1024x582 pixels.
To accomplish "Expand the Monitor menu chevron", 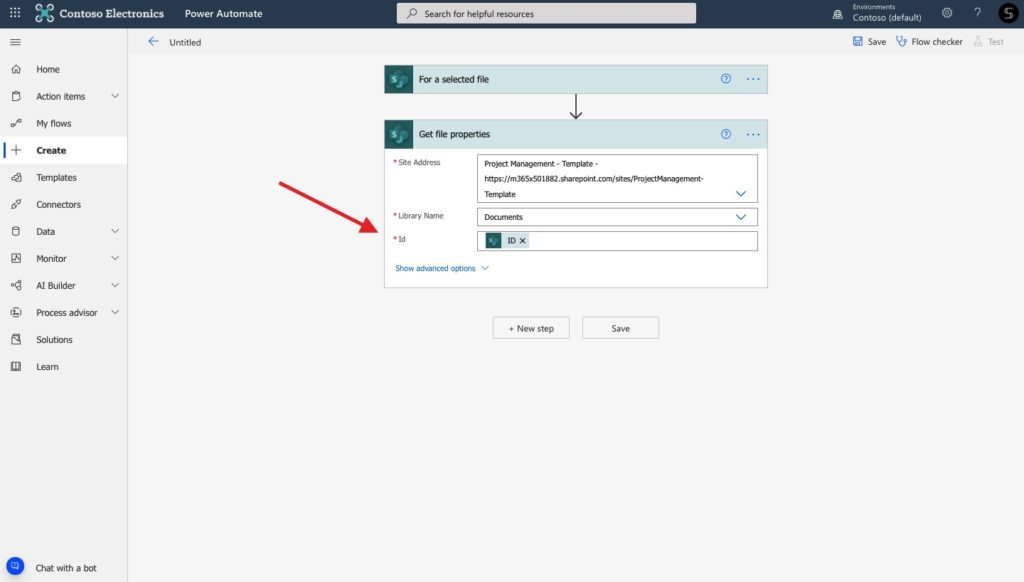I will pyautogui.click(x=115, y=258).
